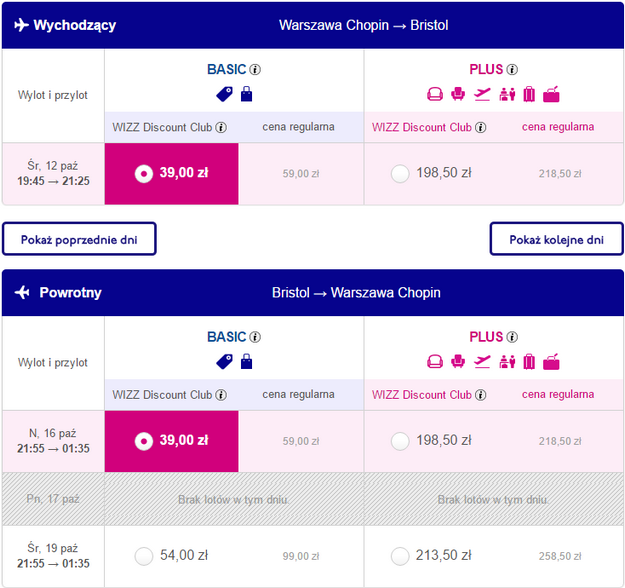Click BASIC info icon in outbound section
The height and width of the screenshot is (588, 625).
255,70
